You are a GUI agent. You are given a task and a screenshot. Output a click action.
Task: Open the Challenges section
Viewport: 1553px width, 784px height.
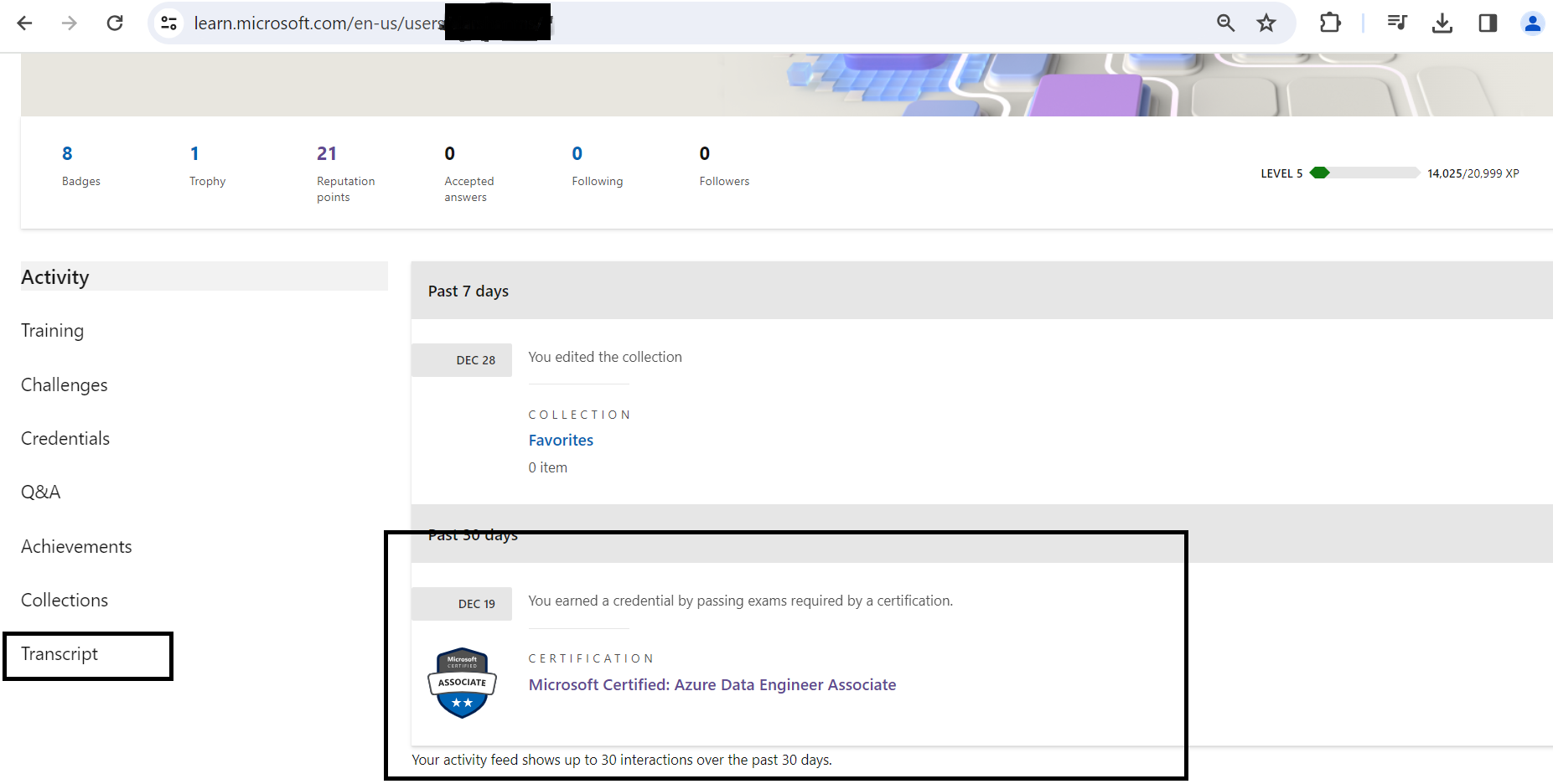(x=65, y=385)
